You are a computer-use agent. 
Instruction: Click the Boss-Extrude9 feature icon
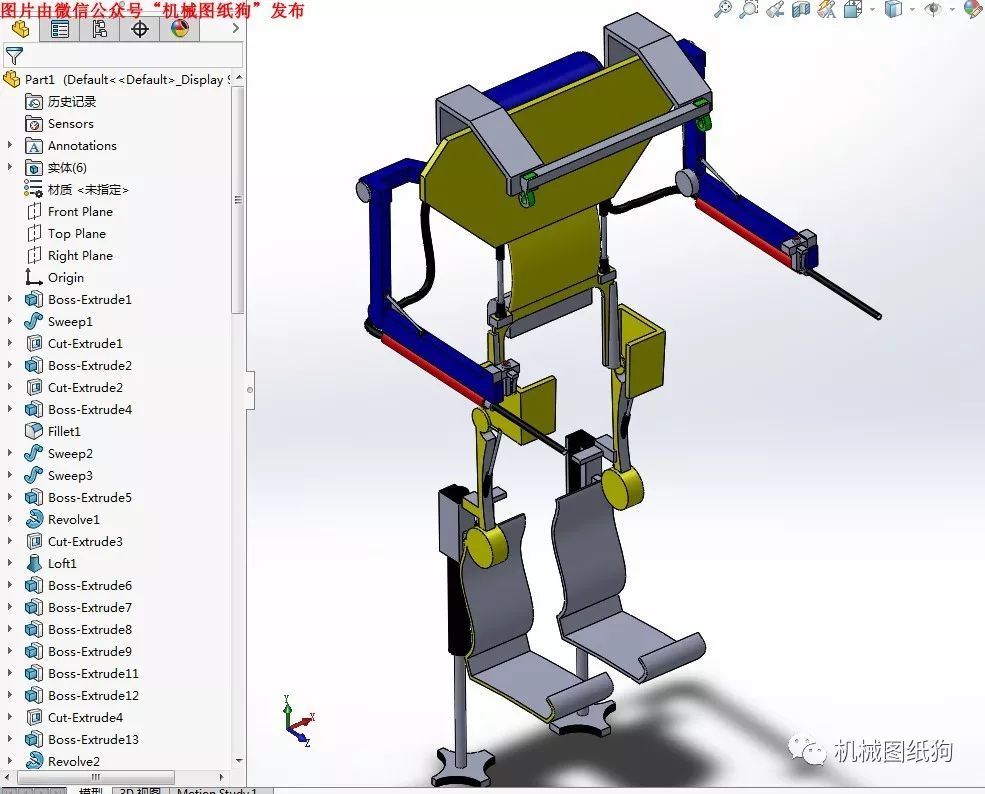coord(33,651)
